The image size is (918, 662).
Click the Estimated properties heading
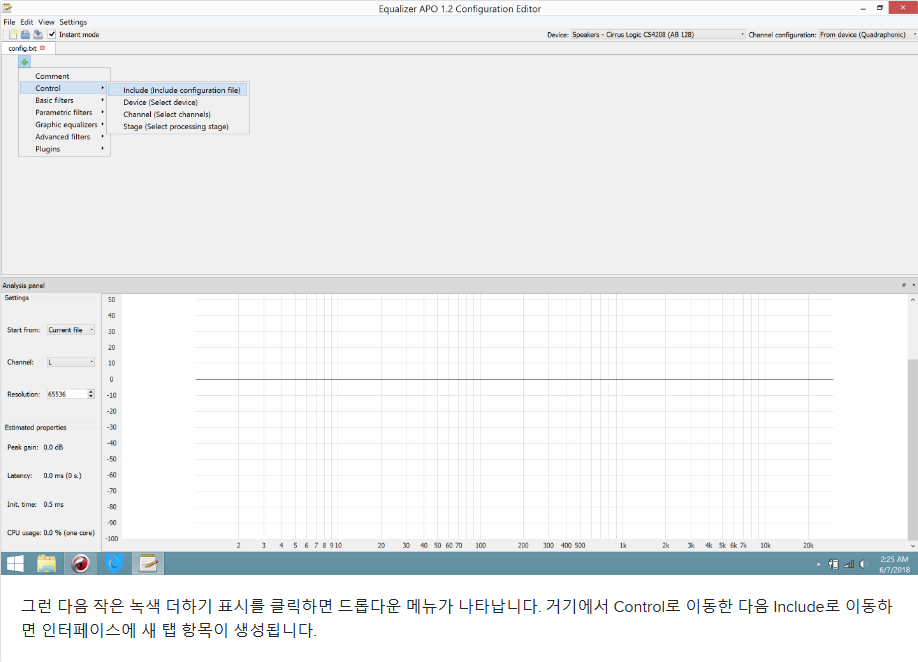36,427
